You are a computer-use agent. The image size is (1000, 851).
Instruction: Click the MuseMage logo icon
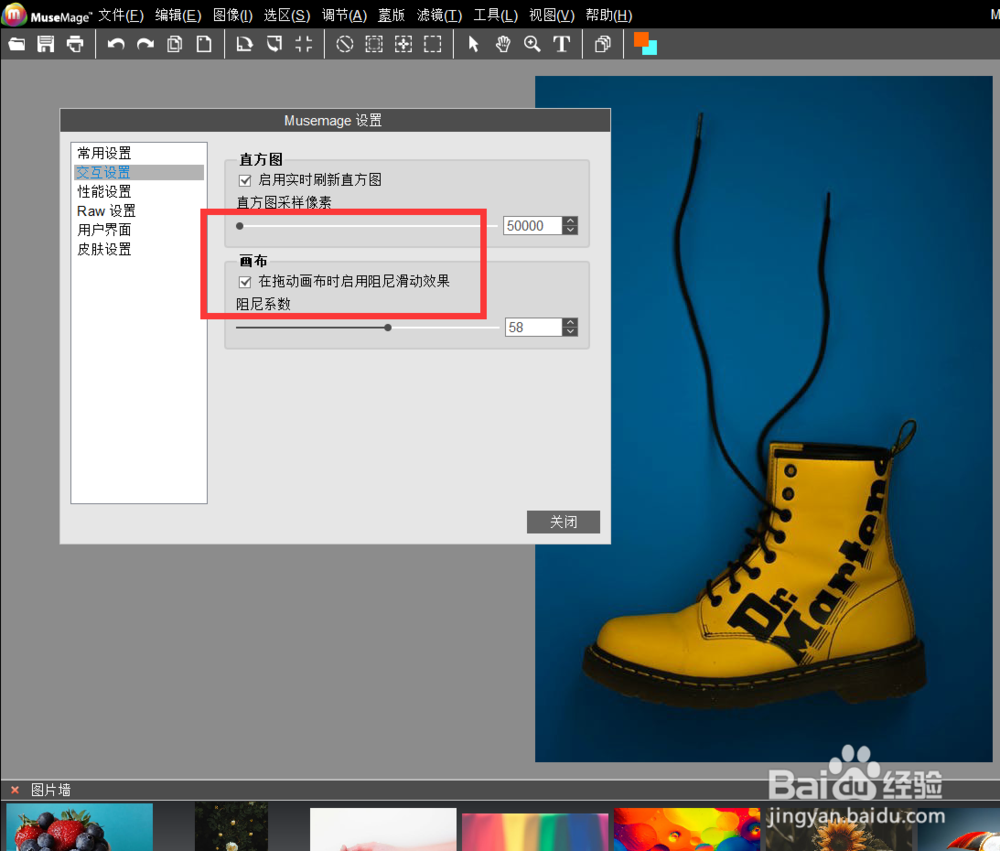tap(13, 14)
